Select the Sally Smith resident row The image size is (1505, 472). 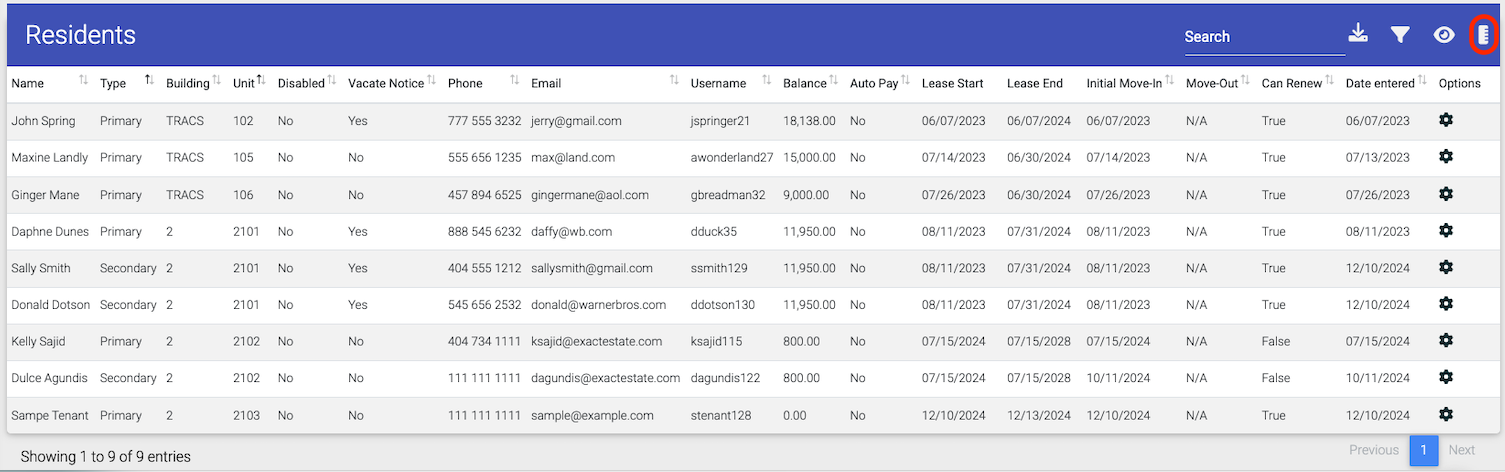point(40,268)
